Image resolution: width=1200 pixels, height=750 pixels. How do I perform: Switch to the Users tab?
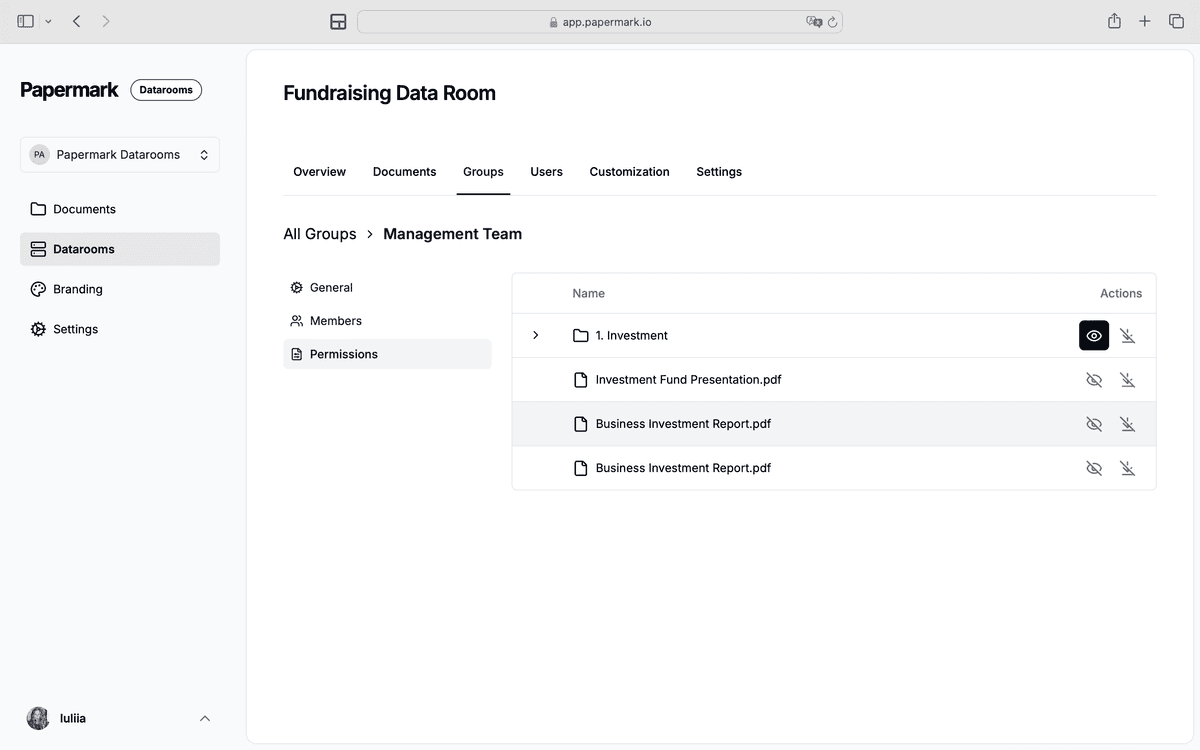tap(546, 172)
